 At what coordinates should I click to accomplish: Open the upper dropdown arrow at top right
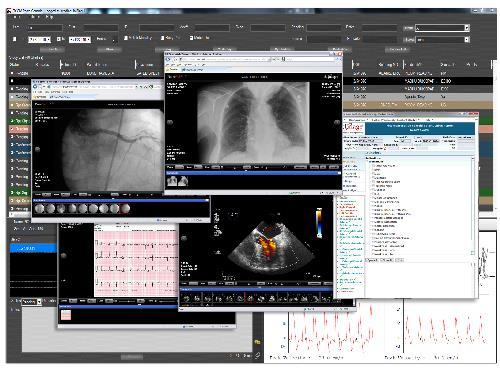(x=467, y=28)
